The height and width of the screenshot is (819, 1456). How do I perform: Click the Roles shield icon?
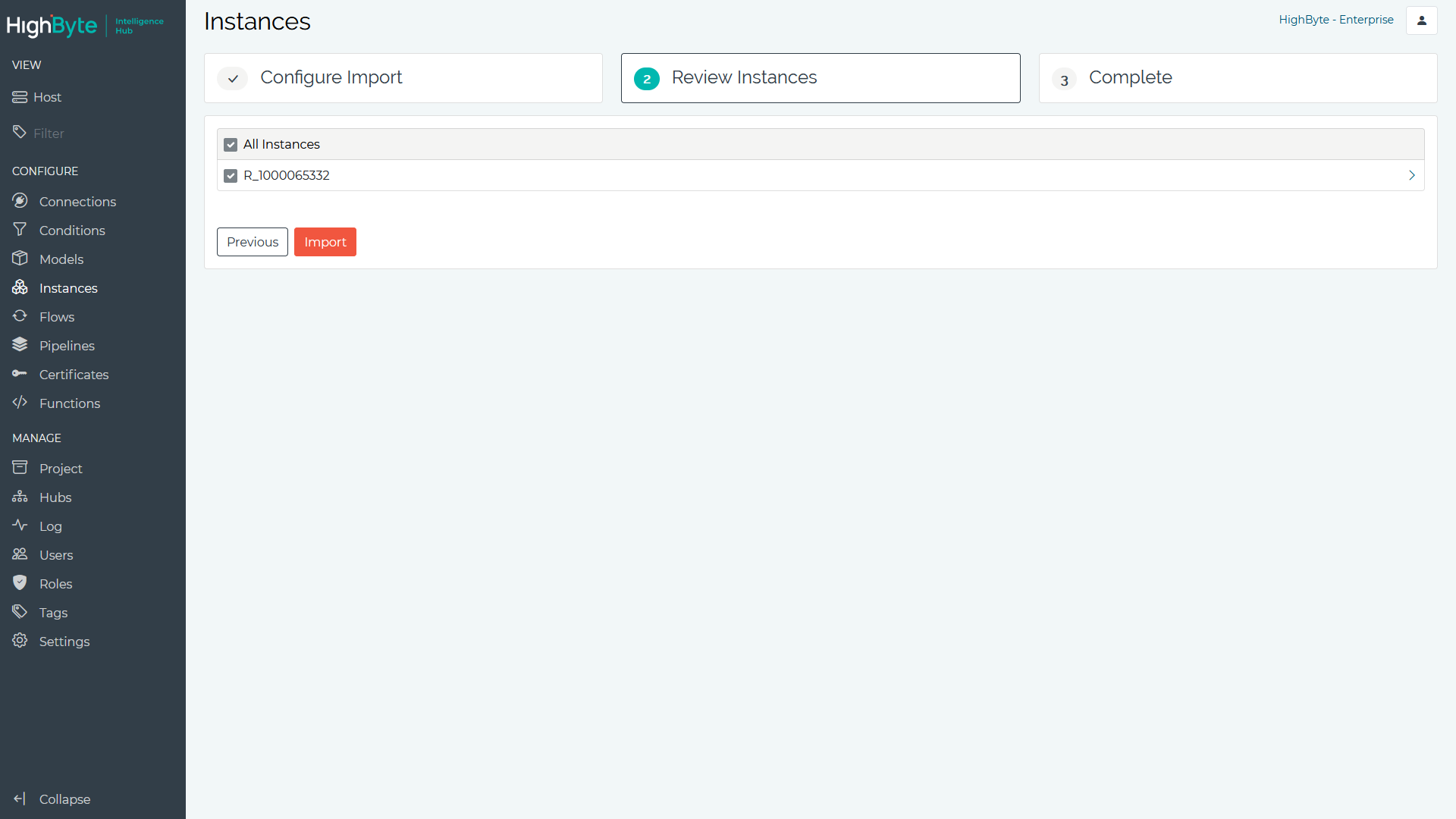point(20,583)
